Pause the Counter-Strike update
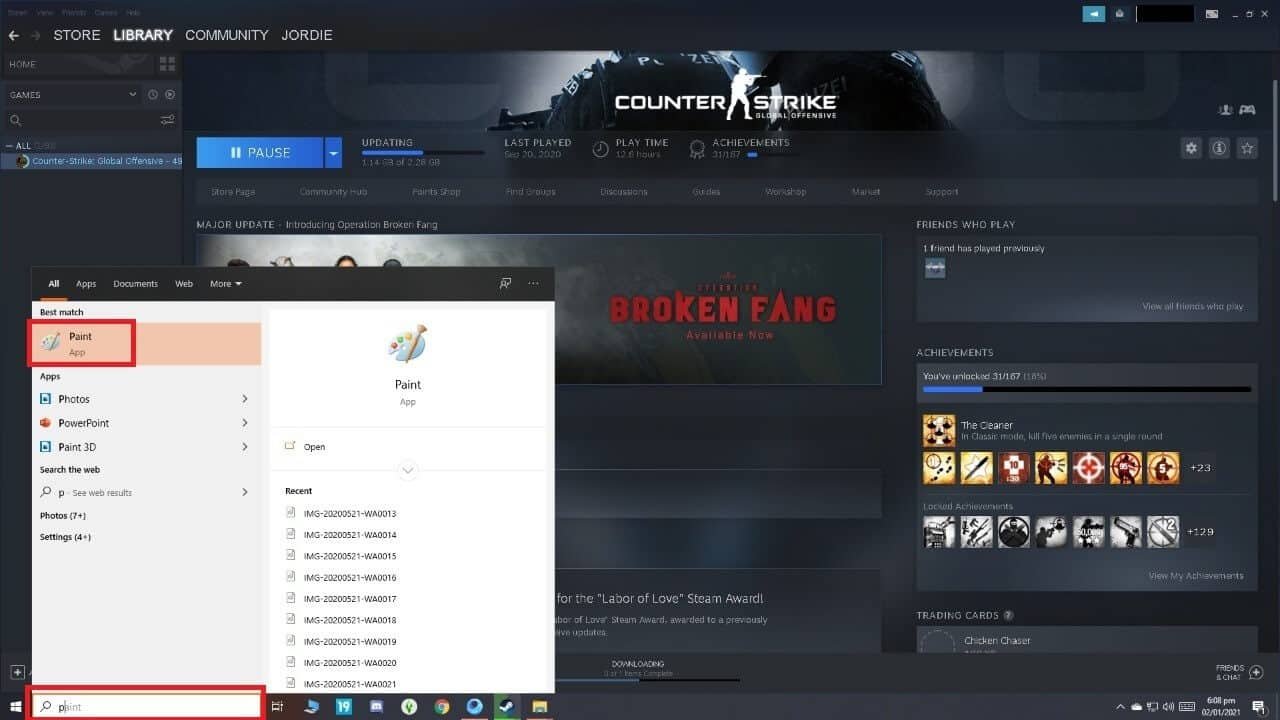This screenshot has height=720, width=1280. (x=260, y=153)
